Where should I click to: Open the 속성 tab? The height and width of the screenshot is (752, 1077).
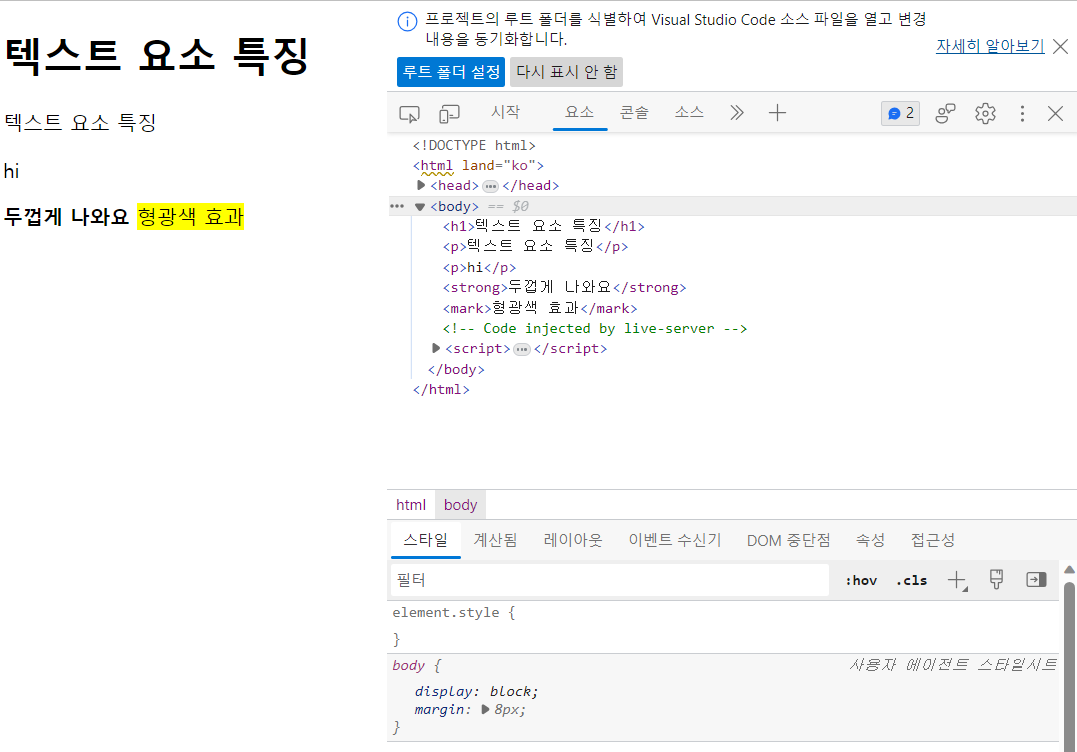tap(870, 540)
